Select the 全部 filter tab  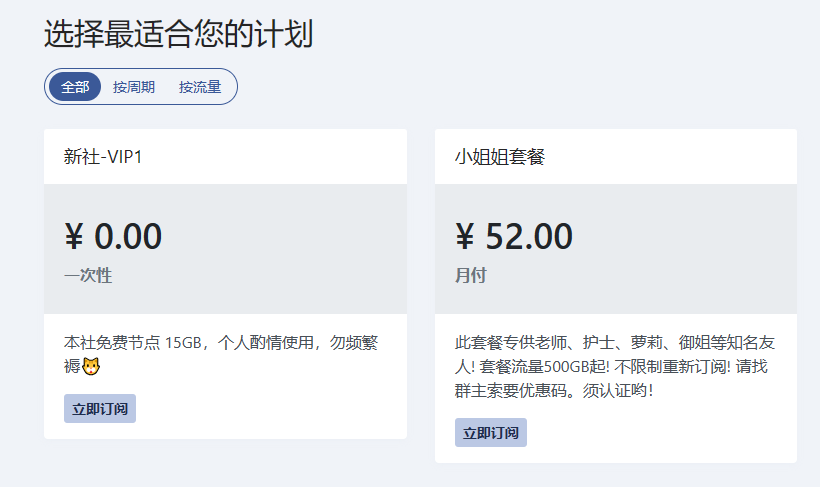click(75, 86)
